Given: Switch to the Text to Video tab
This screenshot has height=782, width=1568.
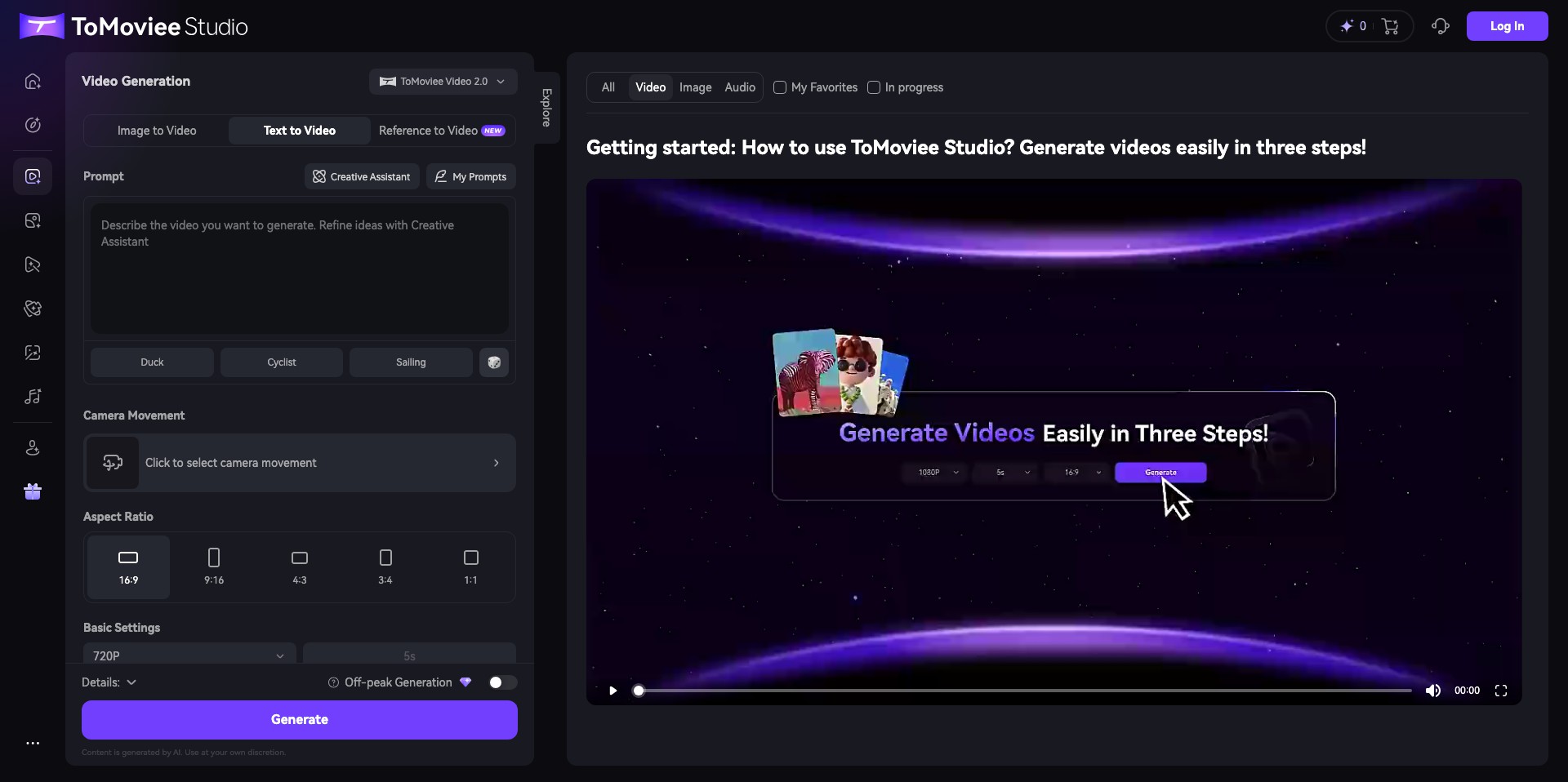Looking at the screenshot, I should pyautogui.click(x=300, y=131).
